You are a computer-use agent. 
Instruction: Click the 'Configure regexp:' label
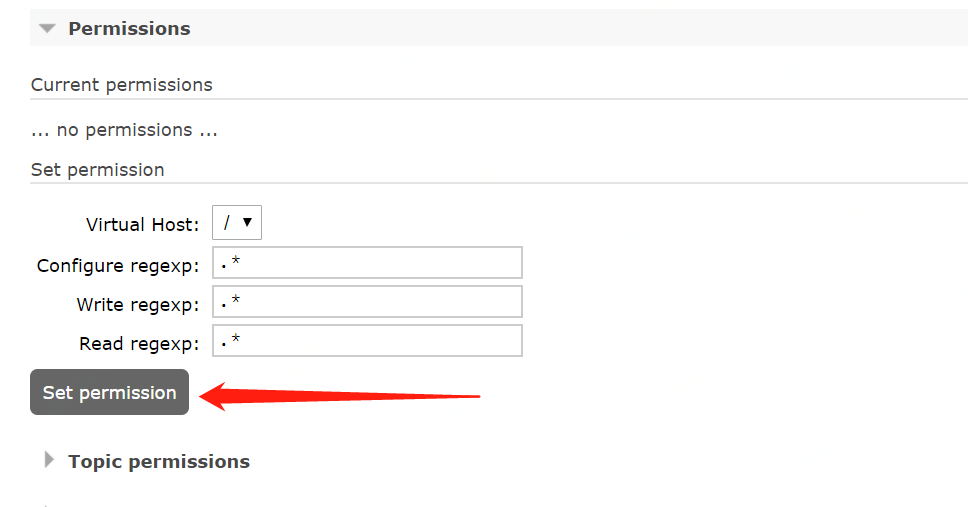(118, 266)
